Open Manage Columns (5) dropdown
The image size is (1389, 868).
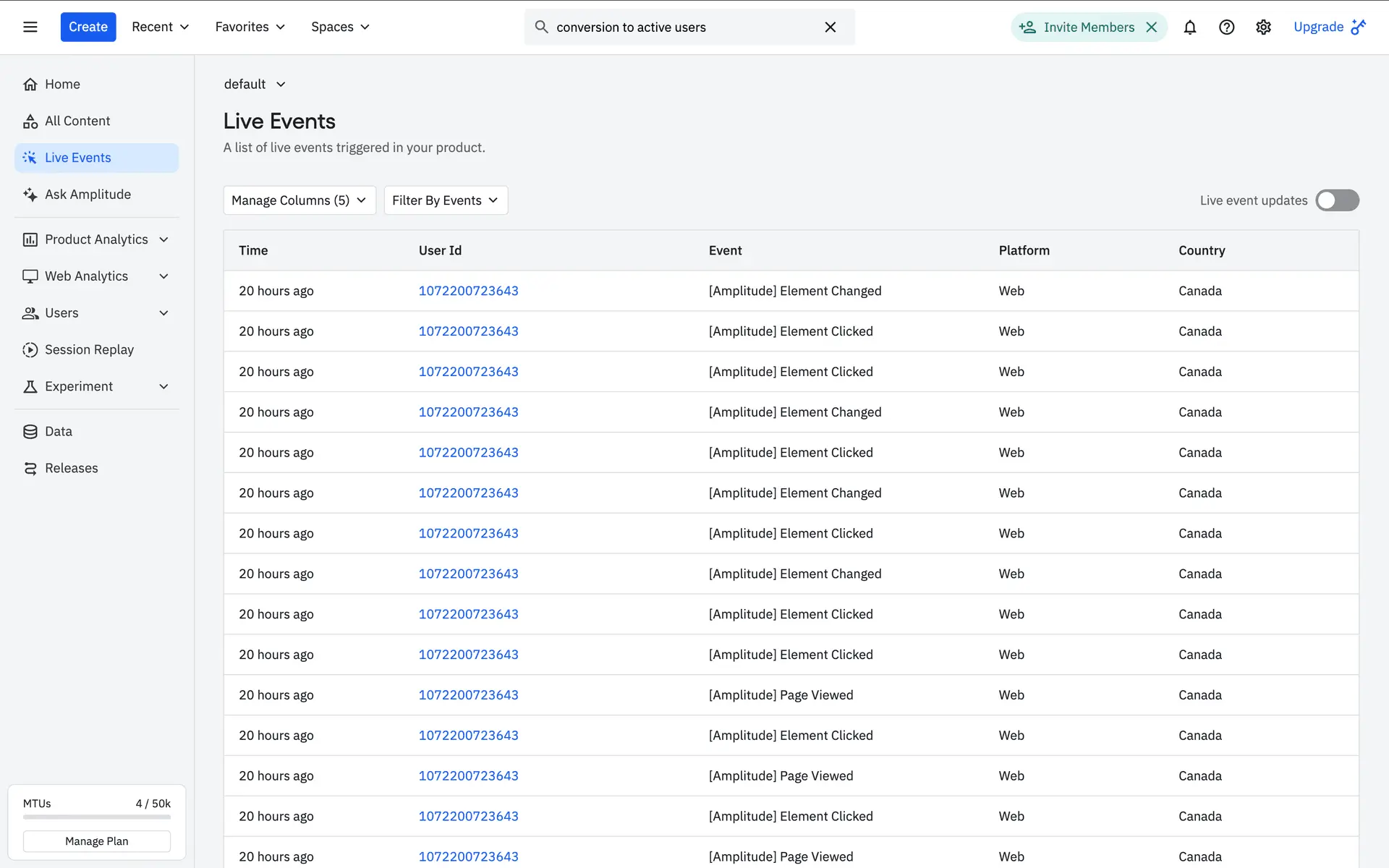299,200
